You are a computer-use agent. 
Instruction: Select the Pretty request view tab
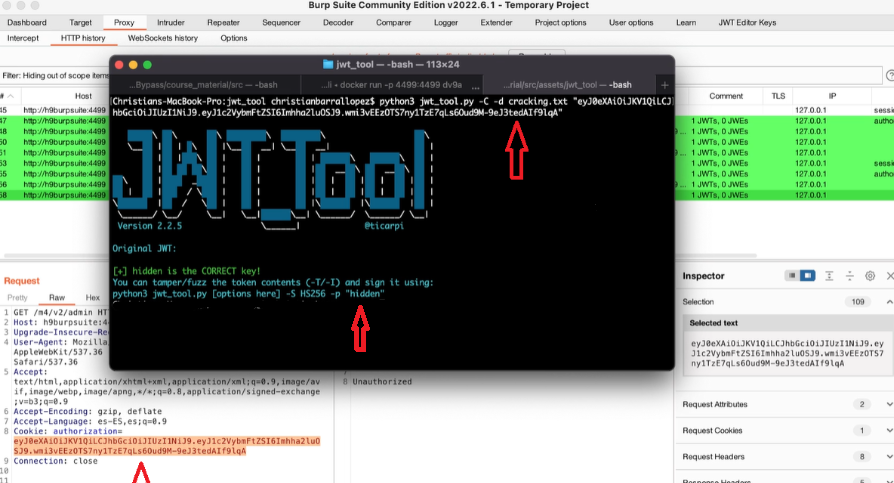click(x=17, y=298)
